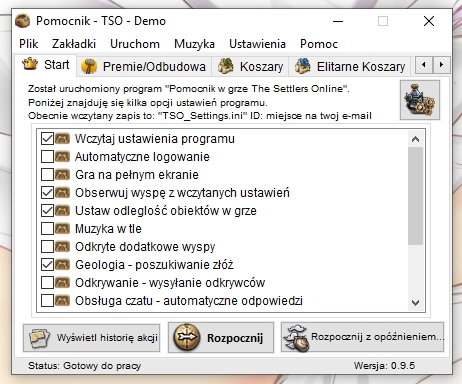
Task: Click icon beside Ustaw odległość obiektów w grze
Action: 62,210
